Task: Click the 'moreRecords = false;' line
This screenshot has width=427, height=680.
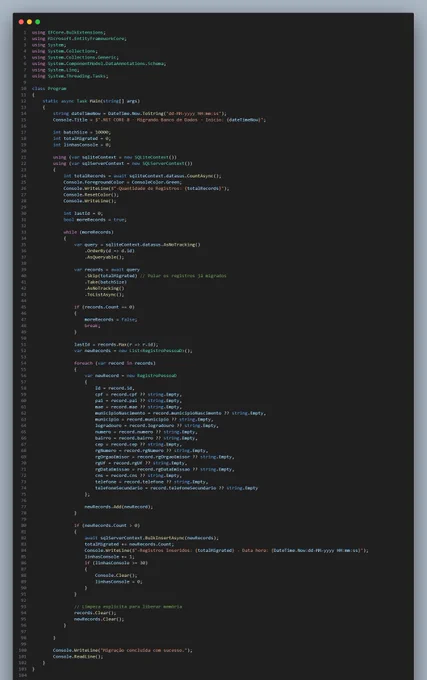Action: (x=111, y=320)
